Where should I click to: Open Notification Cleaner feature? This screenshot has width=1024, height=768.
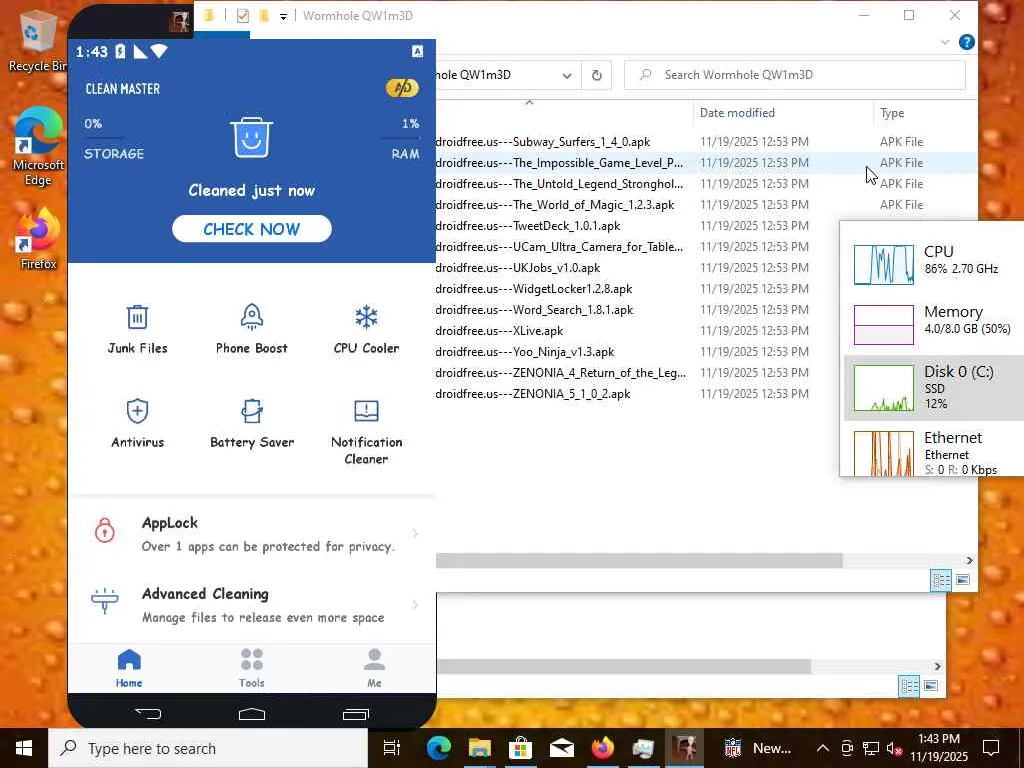pyautogui.click(x=366, y=431)
